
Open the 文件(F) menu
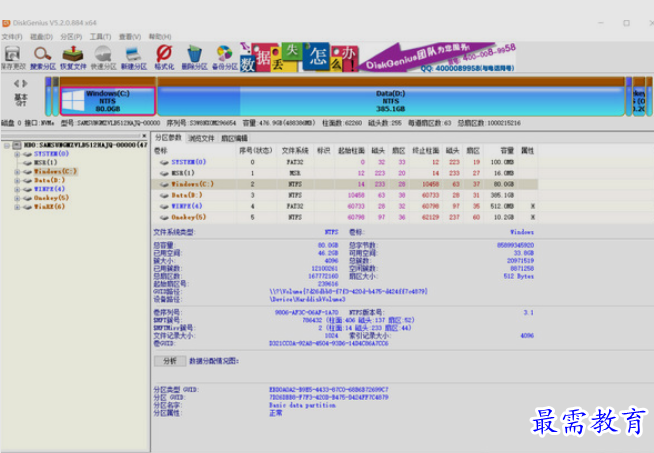12,37
